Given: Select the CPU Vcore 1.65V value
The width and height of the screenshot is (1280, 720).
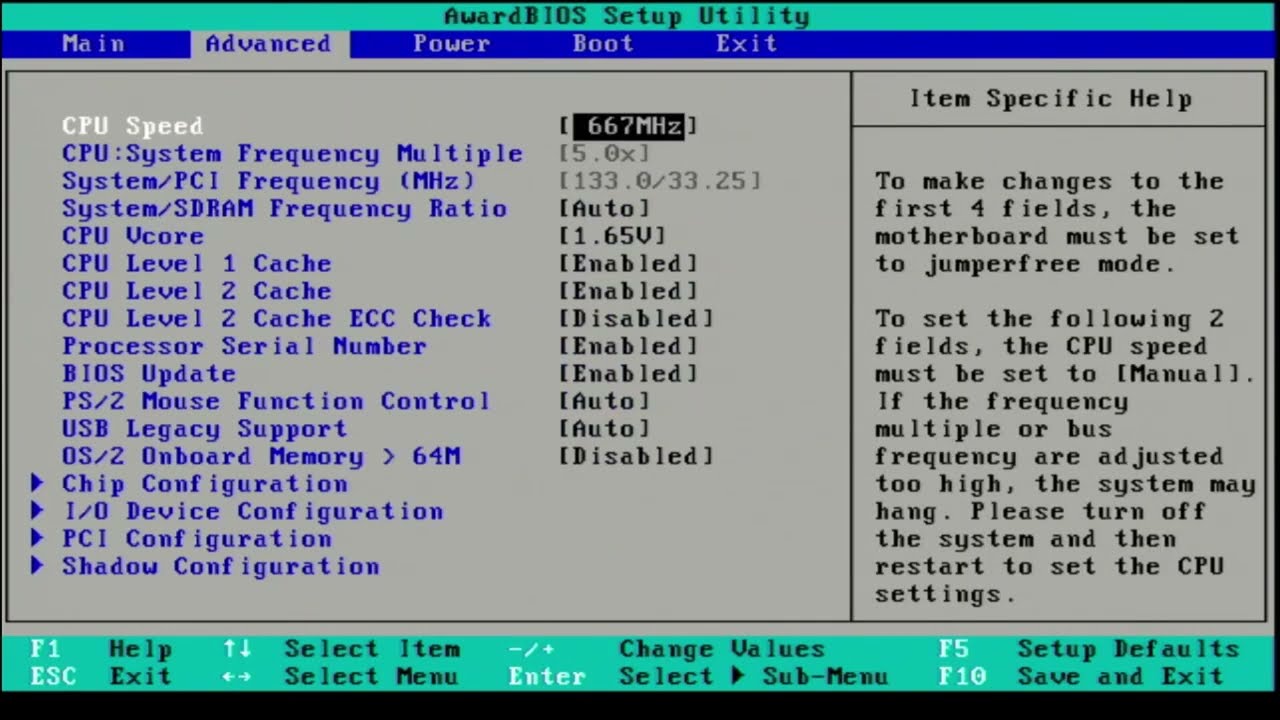Looking at the screenshot, I should point(612,236).
